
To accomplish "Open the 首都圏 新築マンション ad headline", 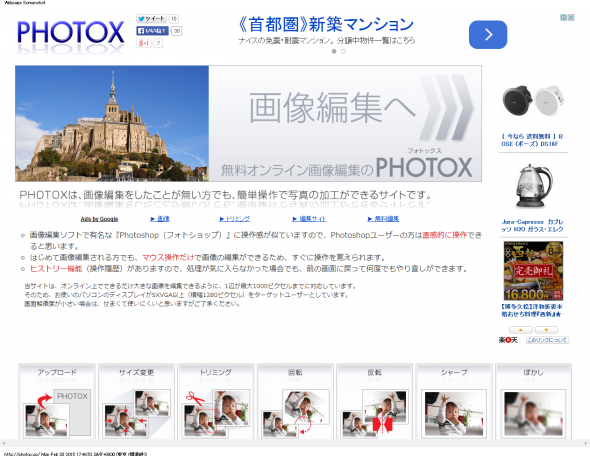I will point(326,25).
